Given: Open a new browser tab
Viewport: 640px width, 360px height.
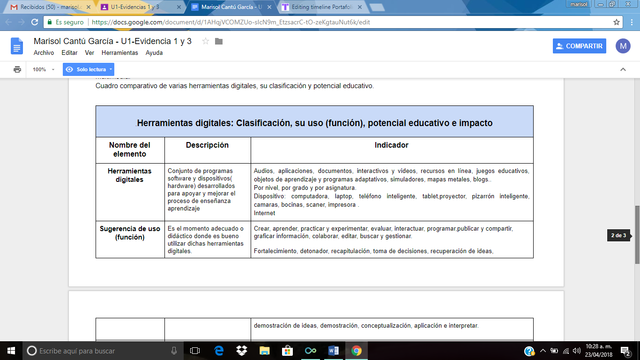Looking at the screenshot, I should coord(377,7).
